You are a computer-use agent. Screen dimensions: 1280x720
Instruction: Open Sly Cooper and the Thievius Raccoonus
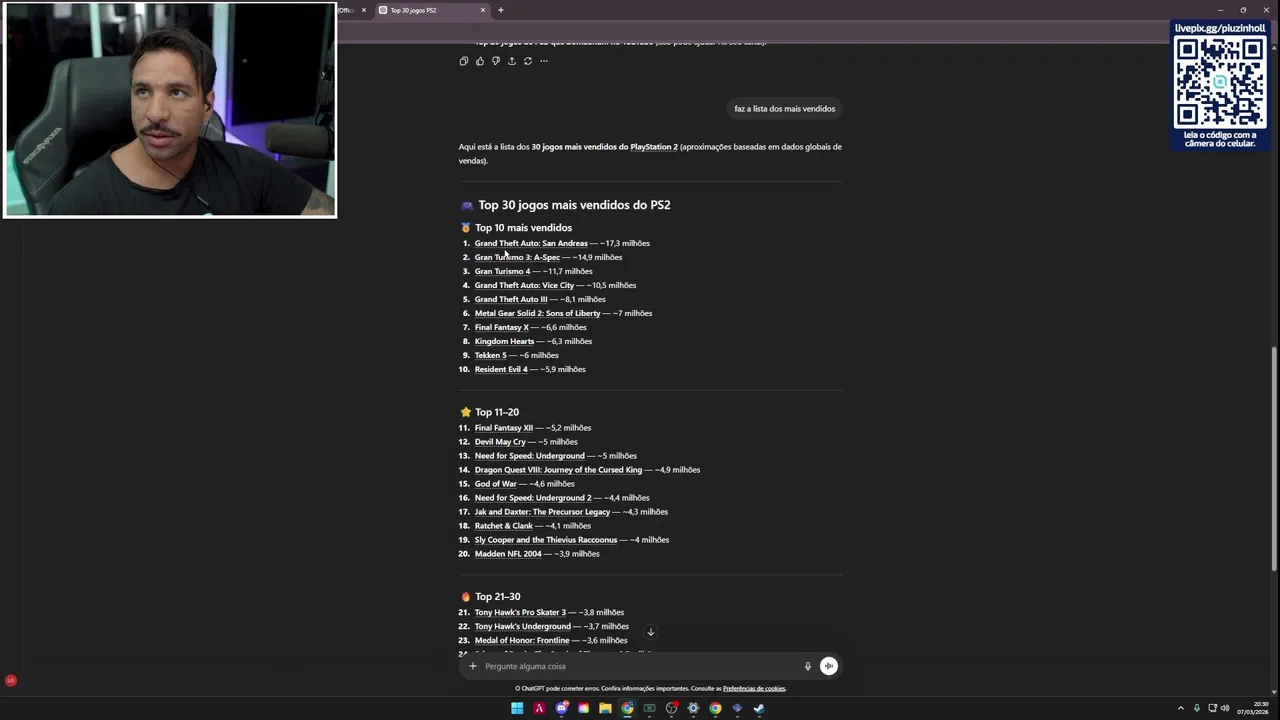(x=546, y=540)
